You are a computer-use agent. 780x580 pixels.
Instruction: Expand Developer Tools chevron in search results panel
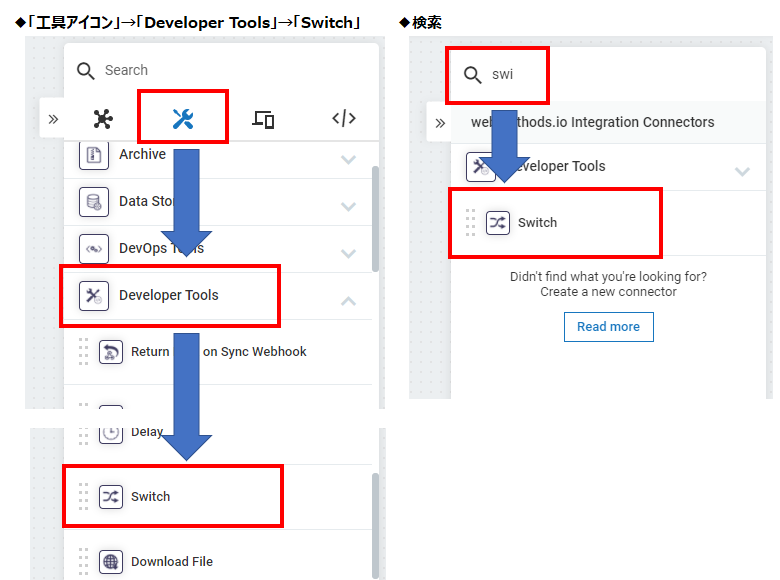click(742, 171)
